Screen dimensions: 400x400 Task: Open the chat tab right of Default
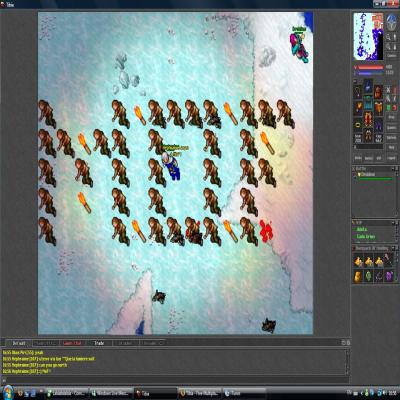[45, 343]
